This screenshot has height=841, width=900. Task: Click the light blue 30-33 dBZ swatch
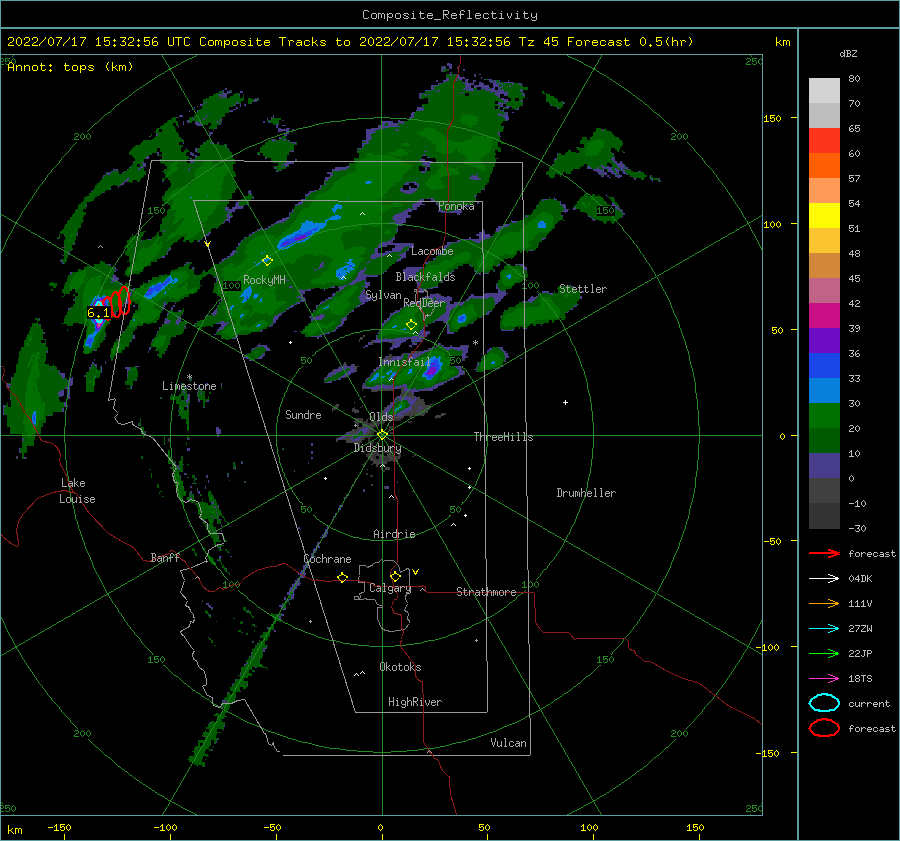pyautogui.click(x=824, y=391)
